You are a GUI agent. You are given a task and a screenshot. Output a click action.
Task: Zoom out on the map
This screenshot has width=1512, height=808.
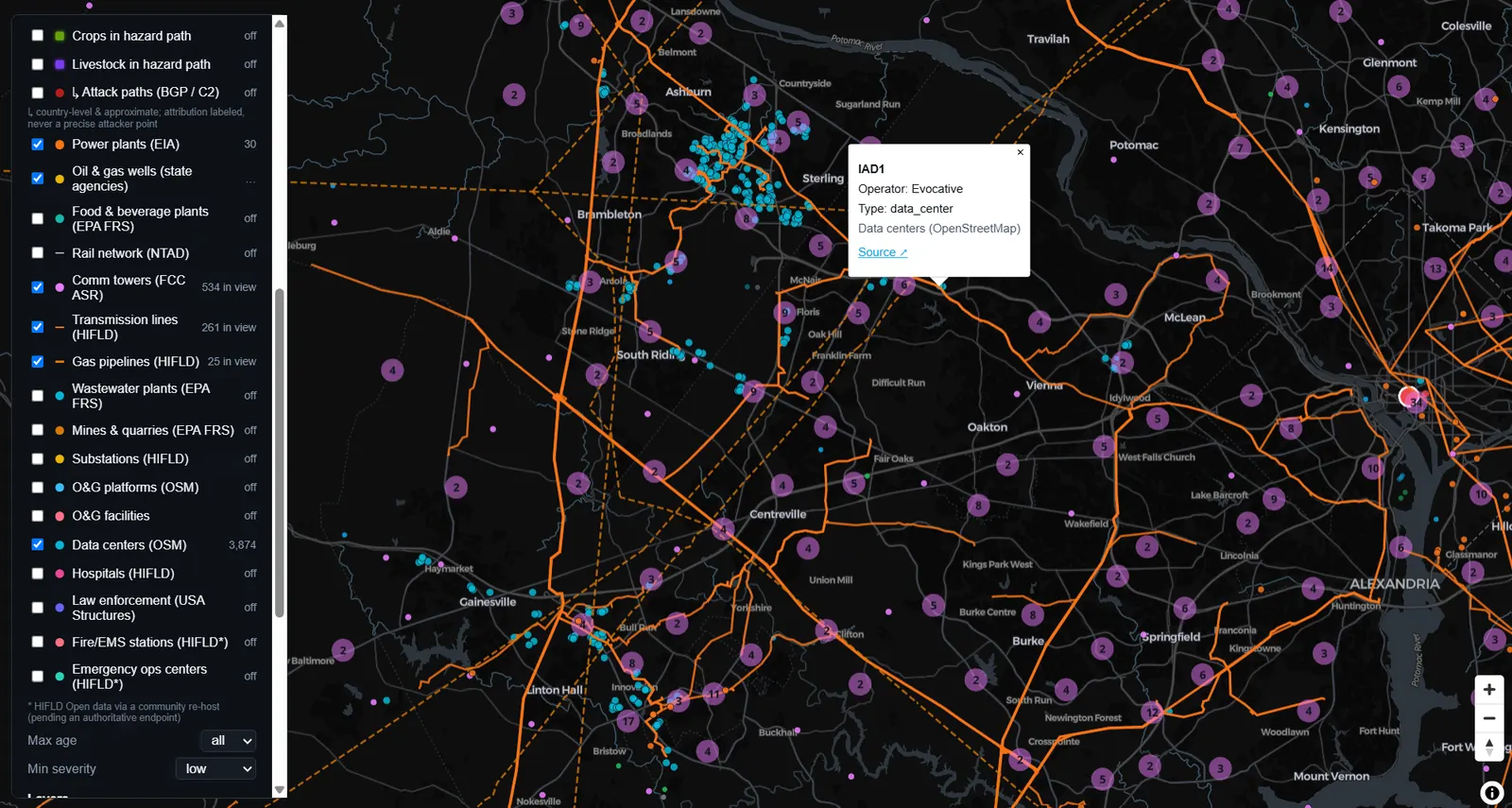point(1489,718)
